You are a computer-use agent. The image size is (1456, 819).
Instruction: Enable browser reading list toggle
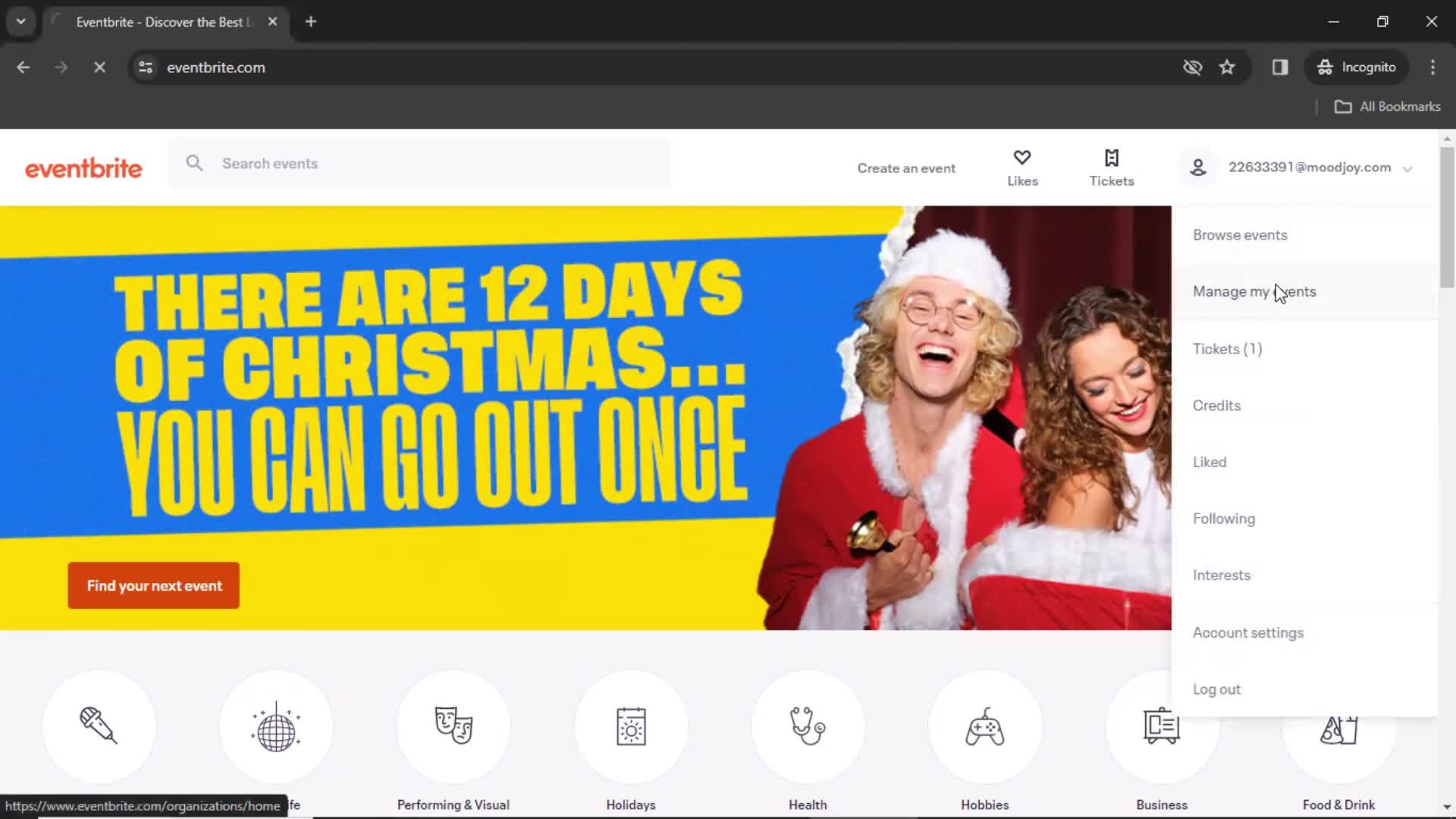(1280, 67)
